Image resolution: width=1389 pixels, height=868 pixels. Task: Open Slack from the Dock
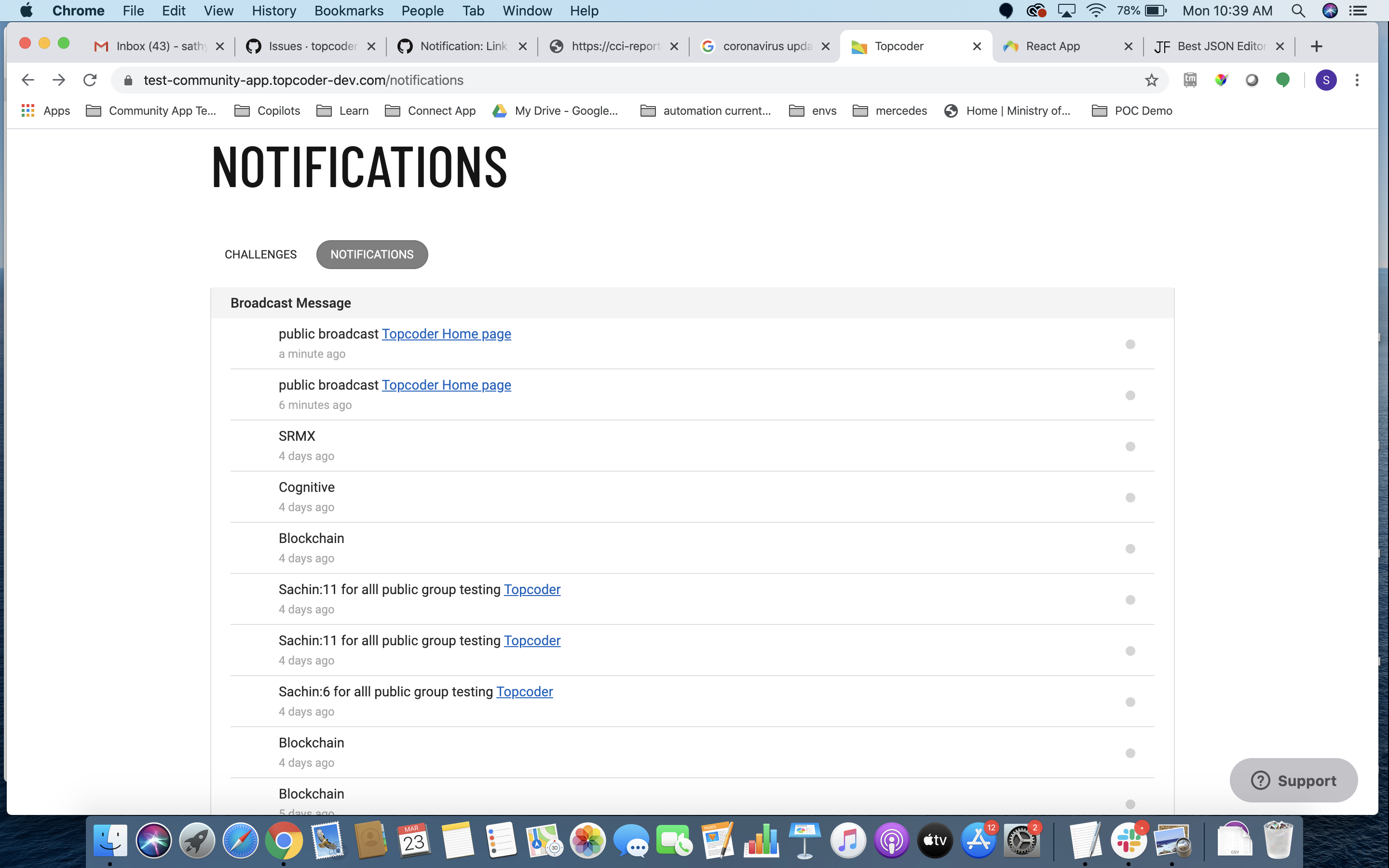(x=1129, y=841)
